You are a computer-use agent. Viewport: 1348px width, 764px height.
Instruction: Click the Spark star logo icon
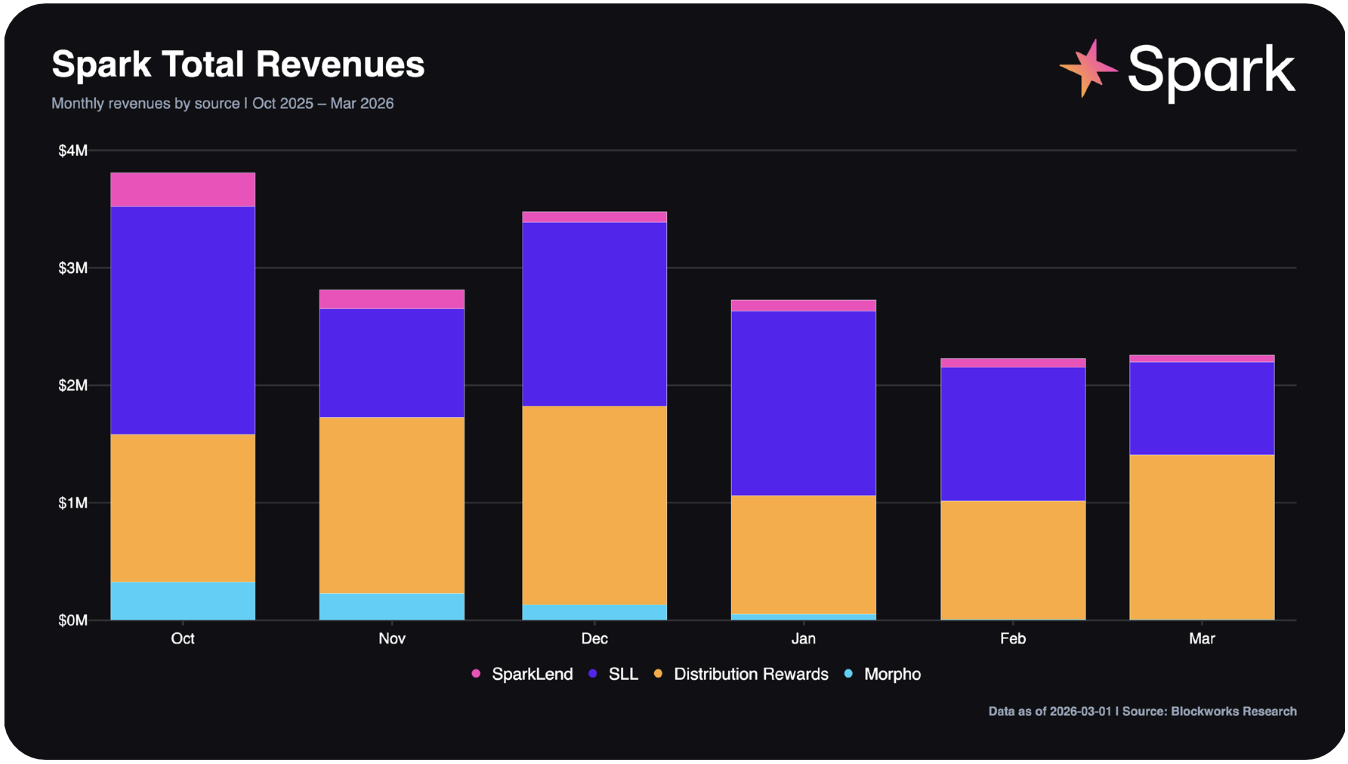pos(1089,68)
